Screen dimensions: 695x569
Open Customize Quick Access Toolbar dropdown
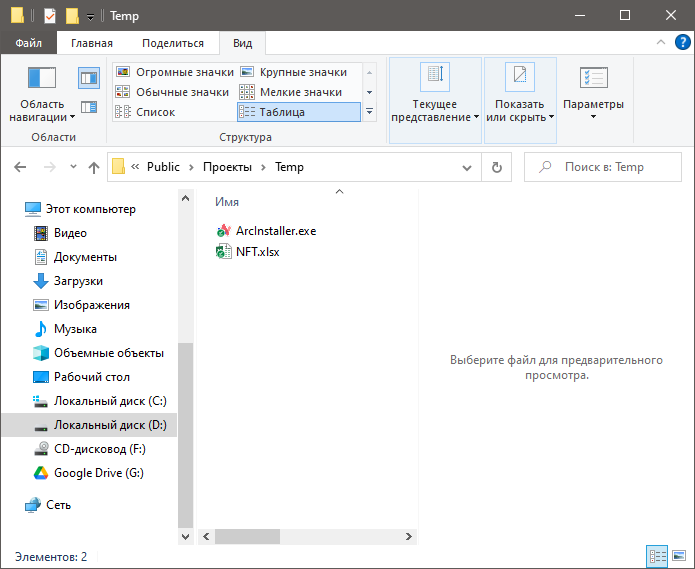pos(90,17)
